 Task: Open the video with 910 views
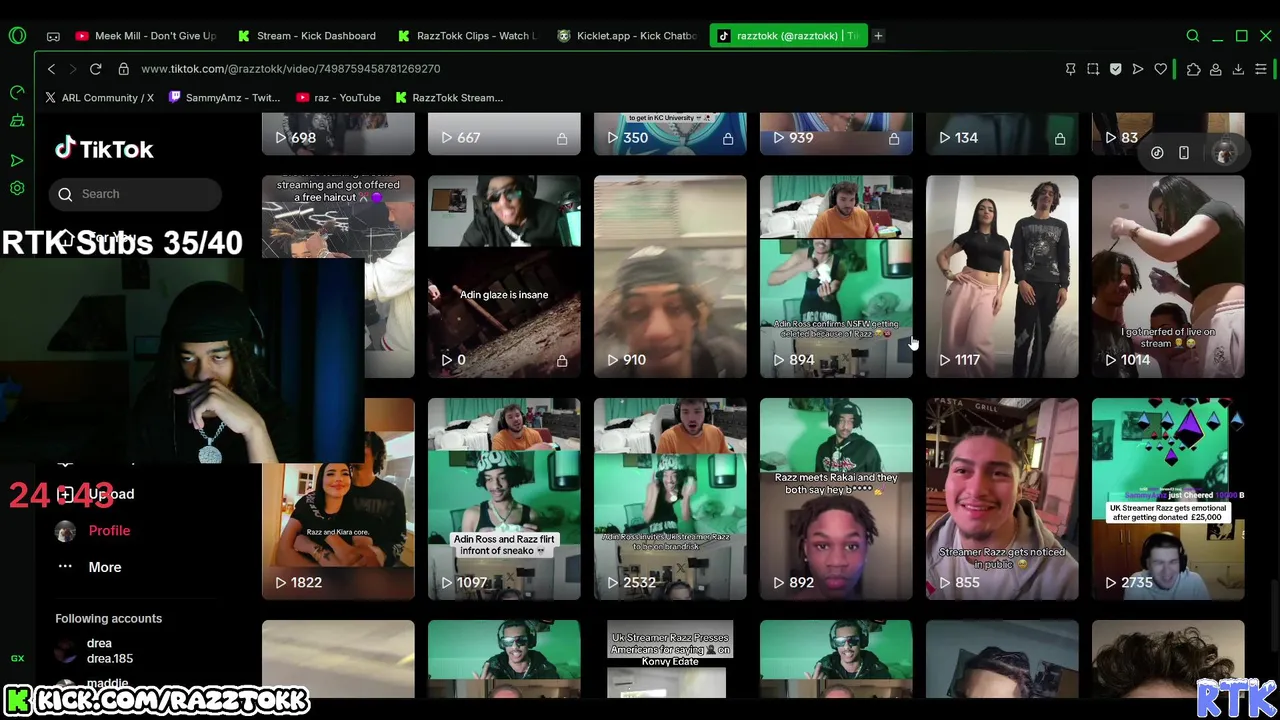coord(670,276)
